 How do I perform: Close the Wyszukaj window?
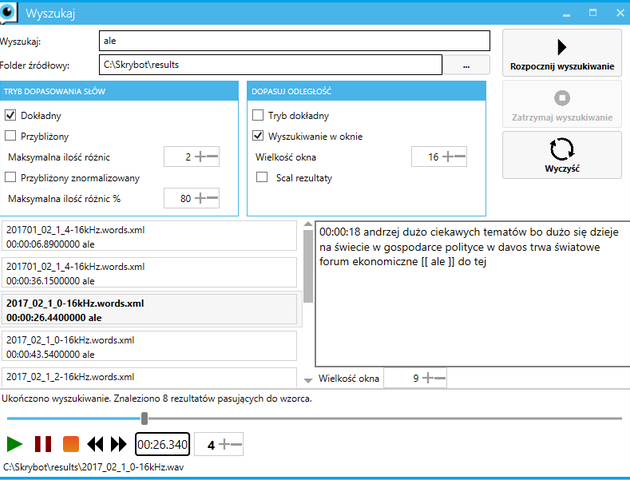pos(620,13)
